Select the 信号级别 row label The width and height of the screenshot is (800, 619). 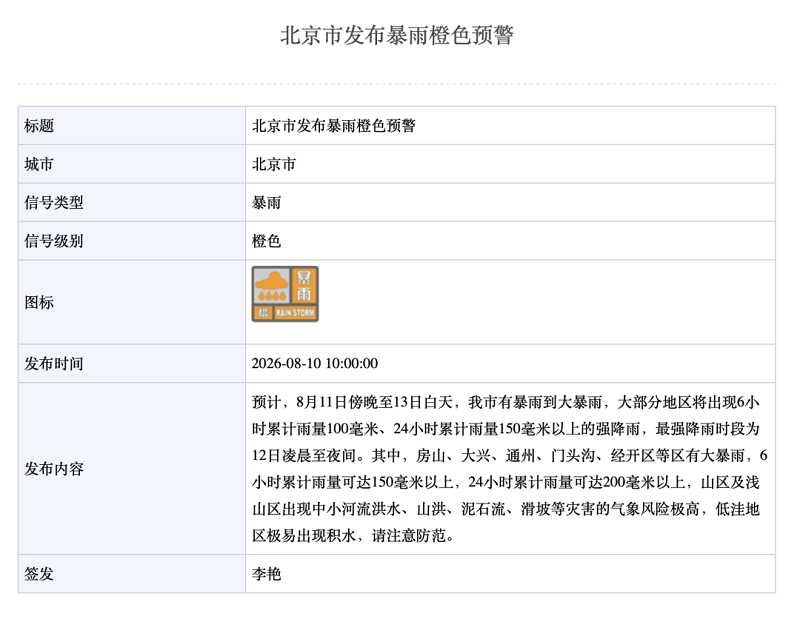(x=54, y=240)
